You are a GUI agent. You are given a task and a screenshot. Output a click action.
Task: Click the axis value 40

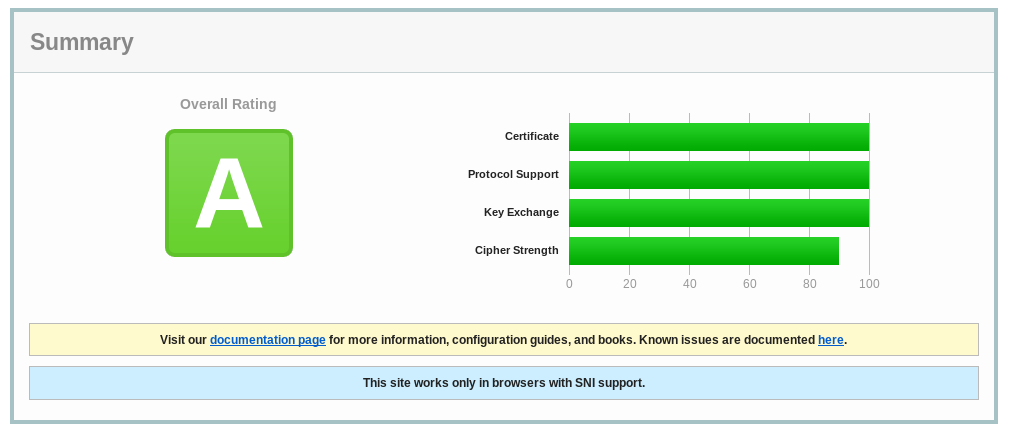point(690,283)
